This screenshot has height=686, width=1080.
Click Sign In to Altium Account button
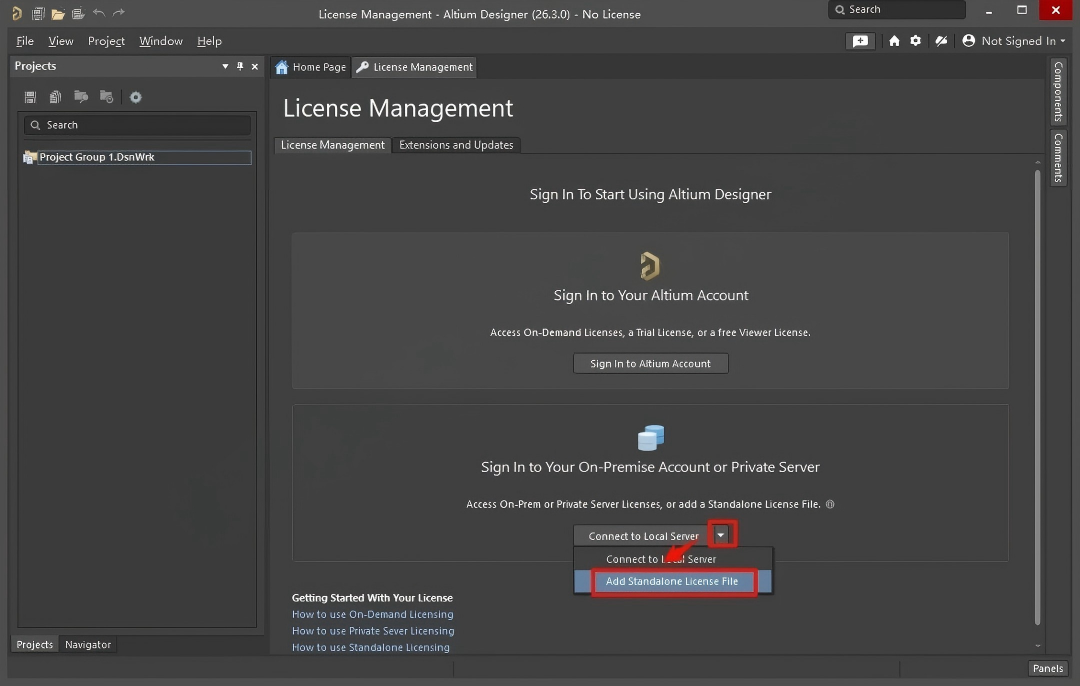click(650, 364)
